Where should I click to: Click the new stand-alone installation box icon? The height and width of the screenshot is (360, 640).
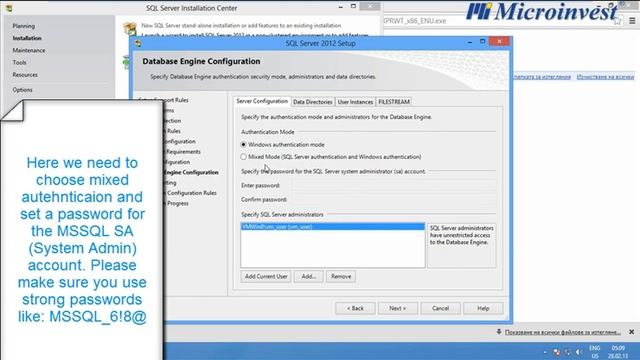(130, 28)
